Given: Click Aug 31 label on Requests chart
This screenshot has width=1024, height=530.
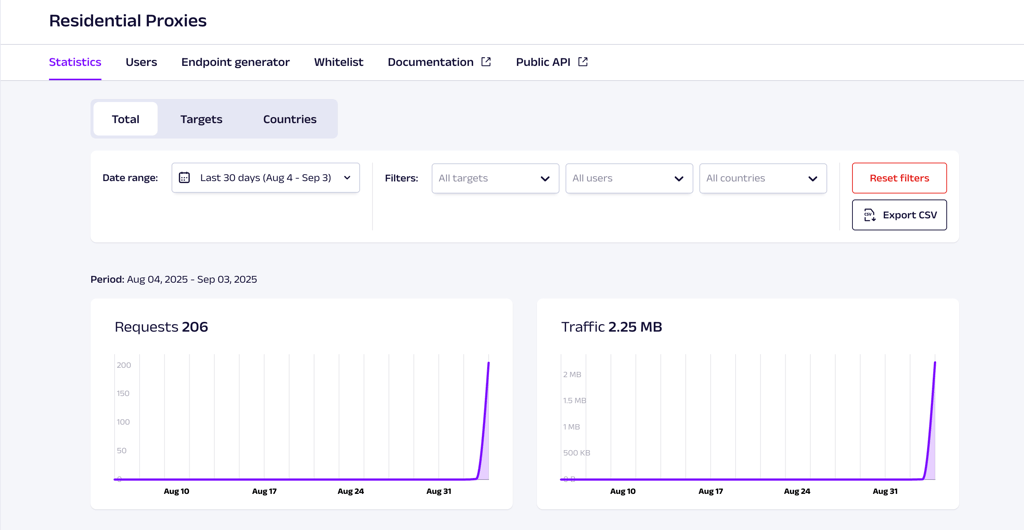Looking at the screenshot, I should pos(438,491).
